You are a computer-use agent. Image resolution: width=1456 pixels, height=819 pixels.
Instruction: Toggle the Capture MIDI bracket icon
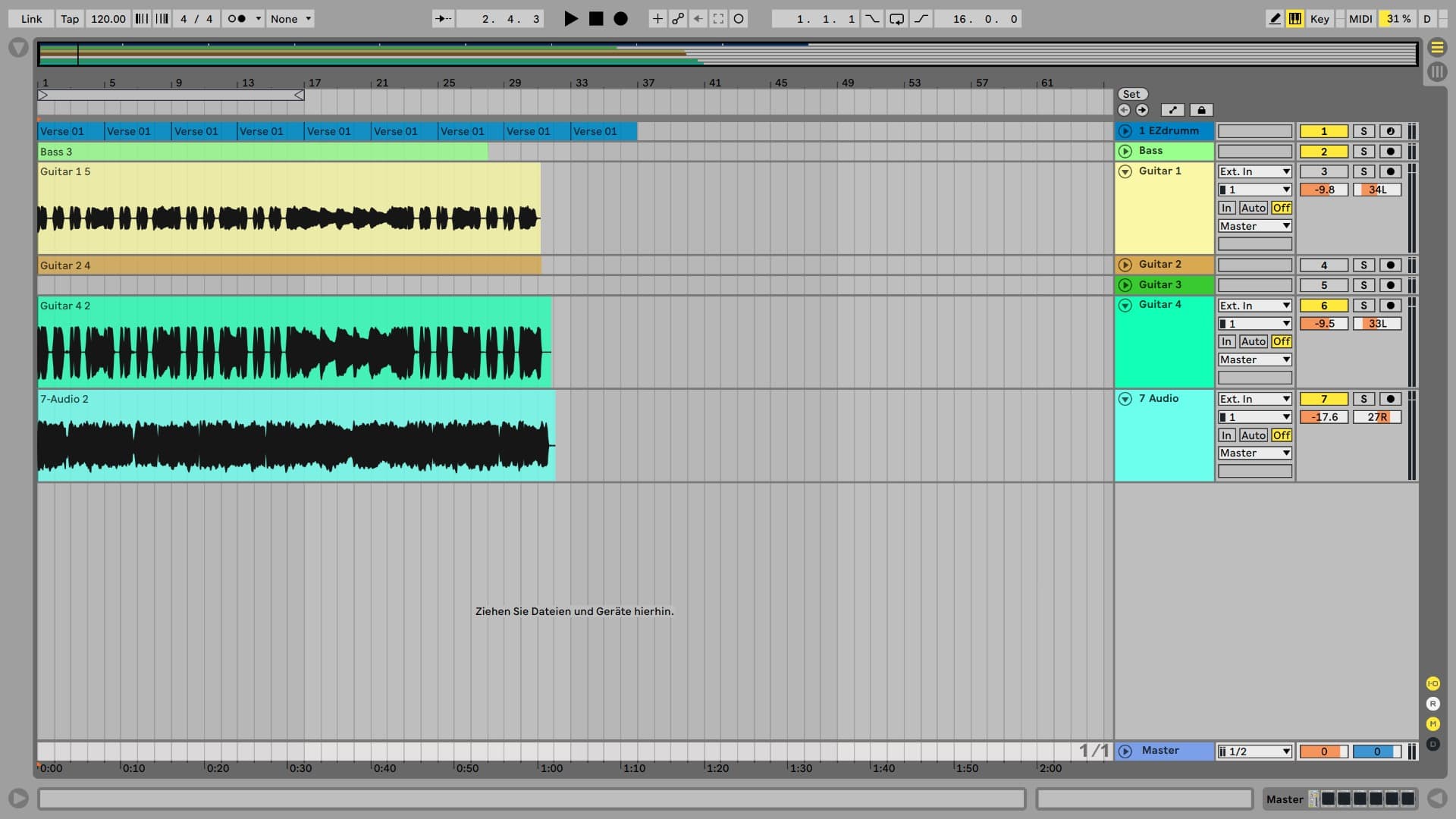(718, 19)
